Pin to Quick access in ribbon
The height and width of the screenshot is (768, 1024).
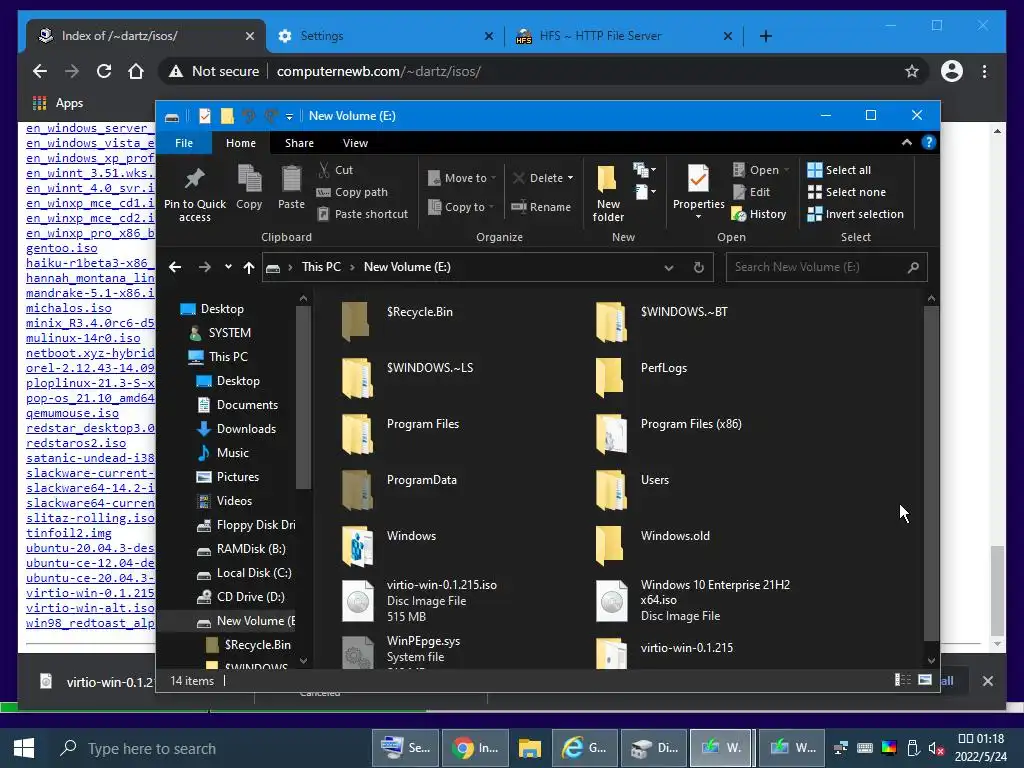[195, 194]
